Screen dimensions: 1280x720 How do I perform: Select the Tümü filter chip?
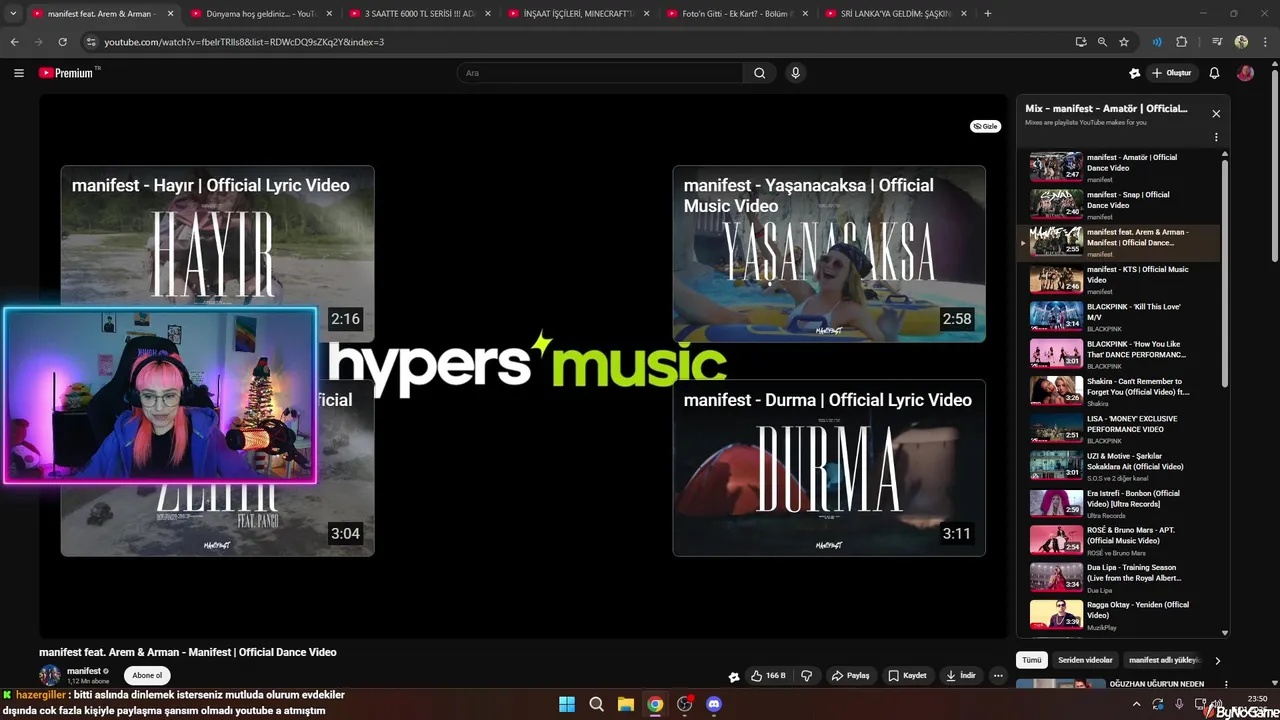pos(1032,660)
